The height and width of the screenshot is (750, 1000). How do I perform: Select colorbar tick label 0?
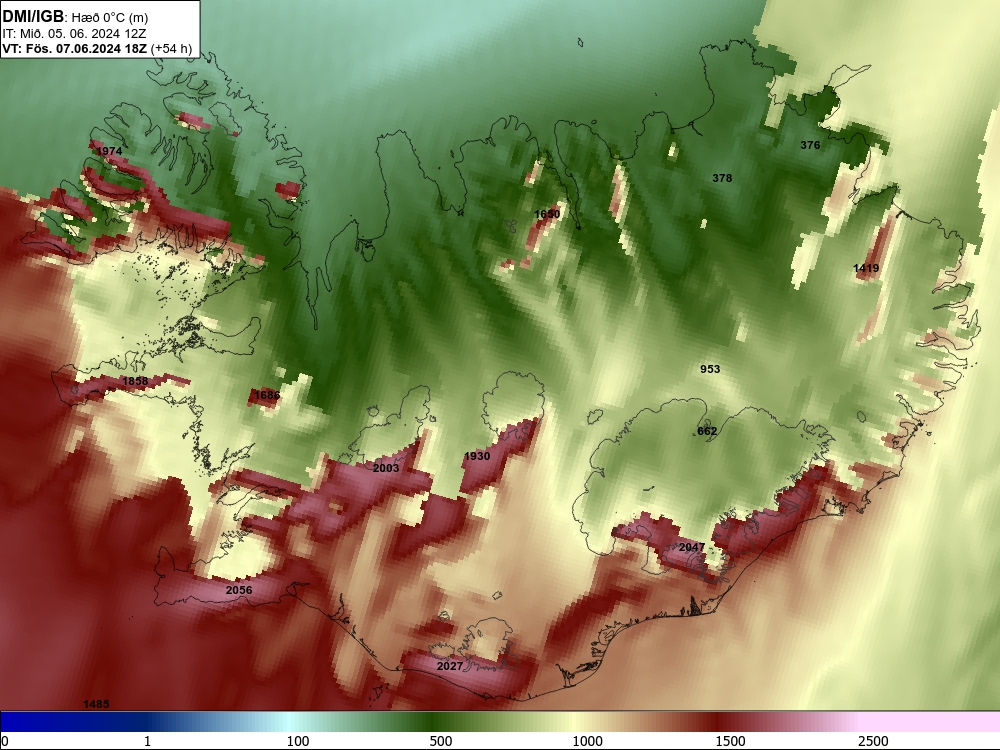tap(5, 741)
